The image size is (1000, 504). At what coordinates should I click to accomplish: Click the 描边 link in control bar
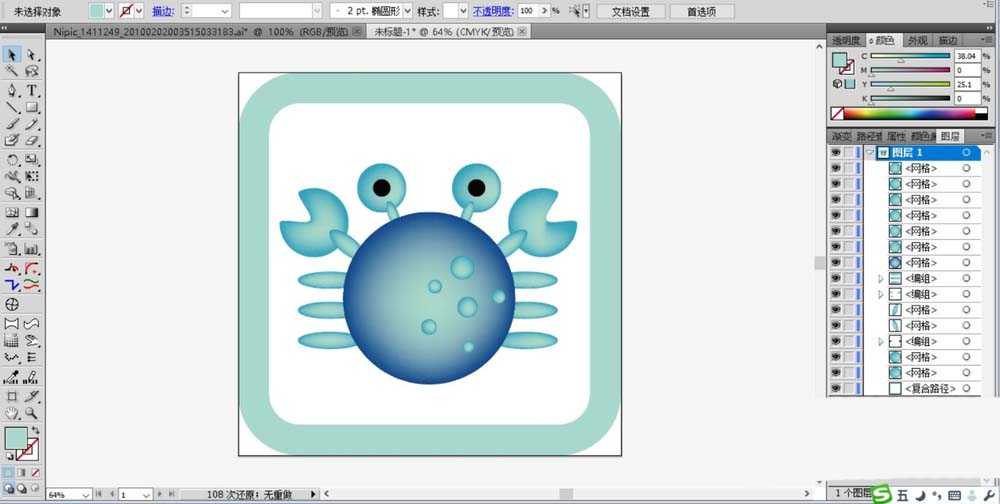(x=163, y=11)
